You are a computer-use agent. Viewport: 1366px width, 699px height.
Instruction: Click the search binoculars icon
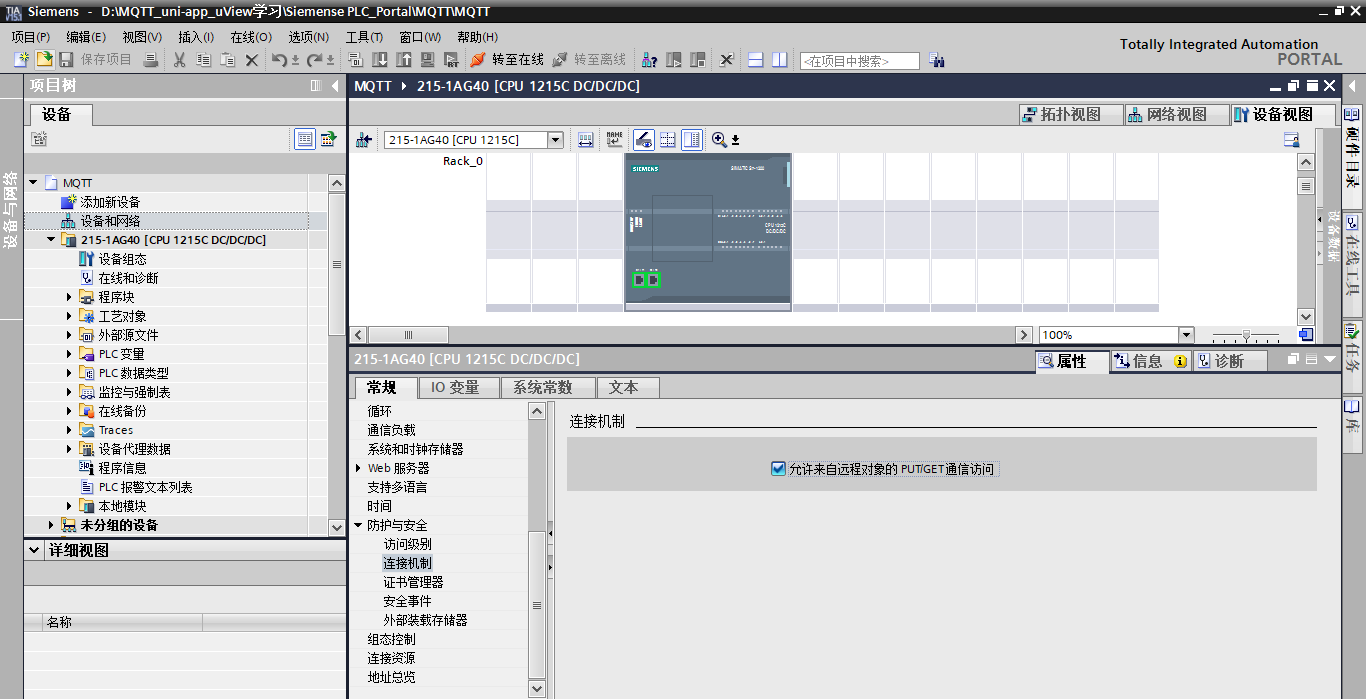tap(936, 60)
